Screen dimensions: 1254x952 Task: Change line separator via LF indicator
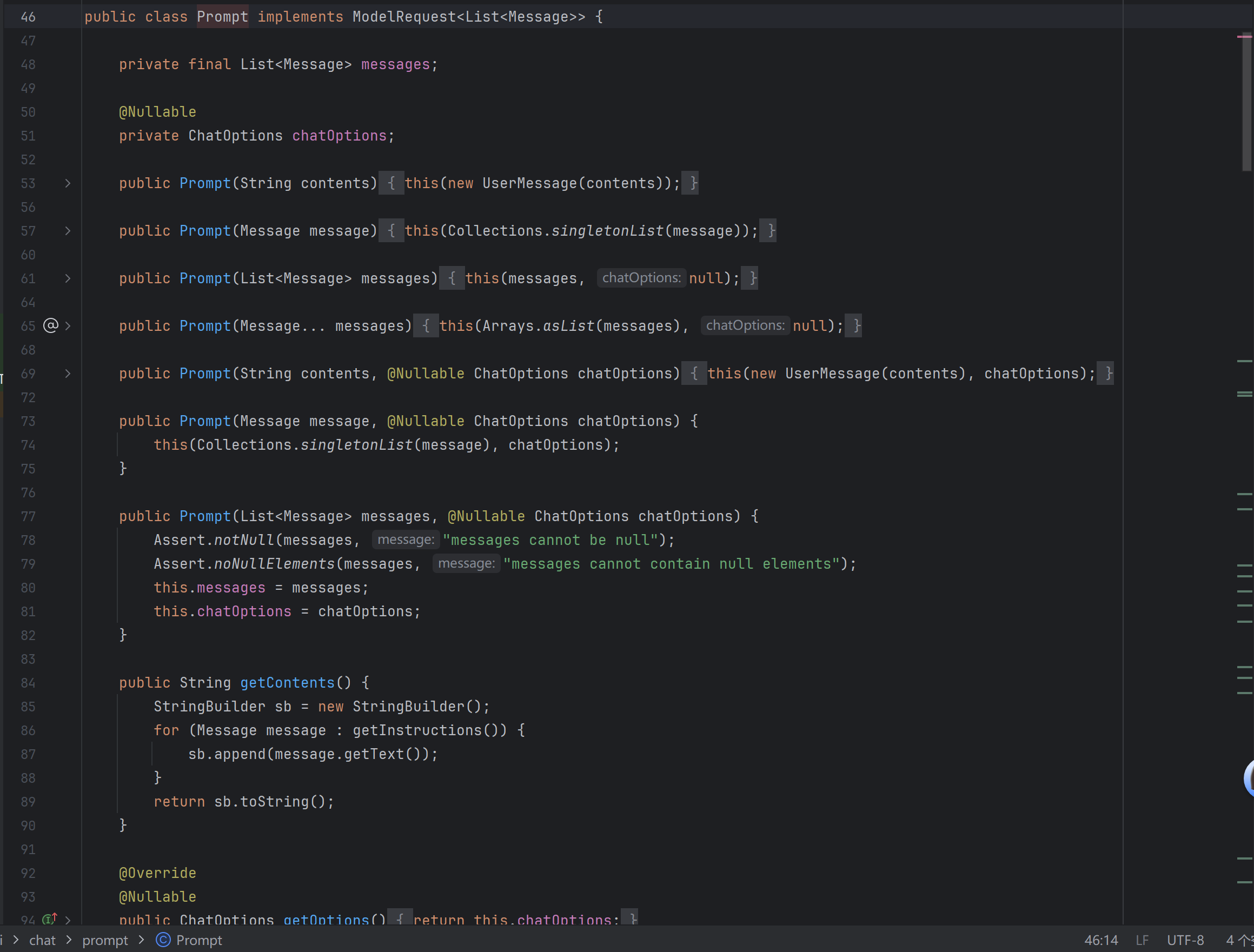tap(1142, 940)
